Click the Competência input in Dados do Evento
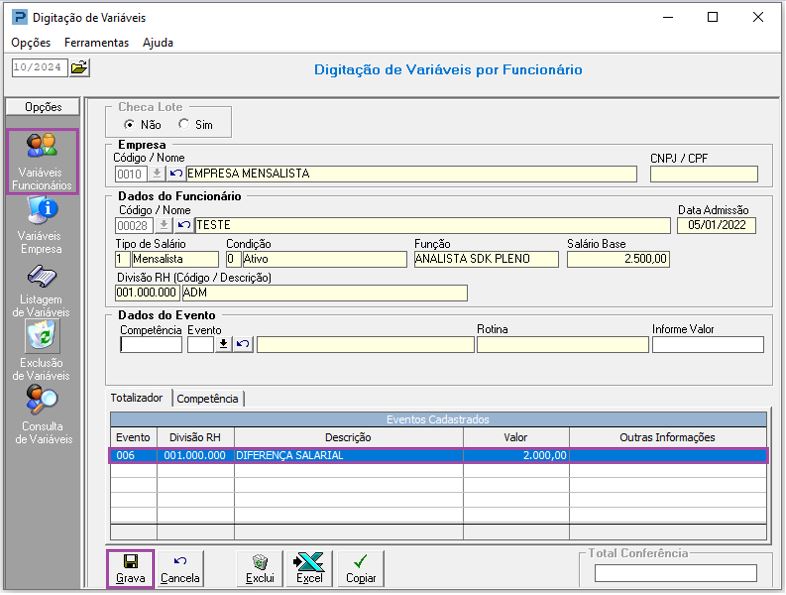 click(x=151, y=344)
